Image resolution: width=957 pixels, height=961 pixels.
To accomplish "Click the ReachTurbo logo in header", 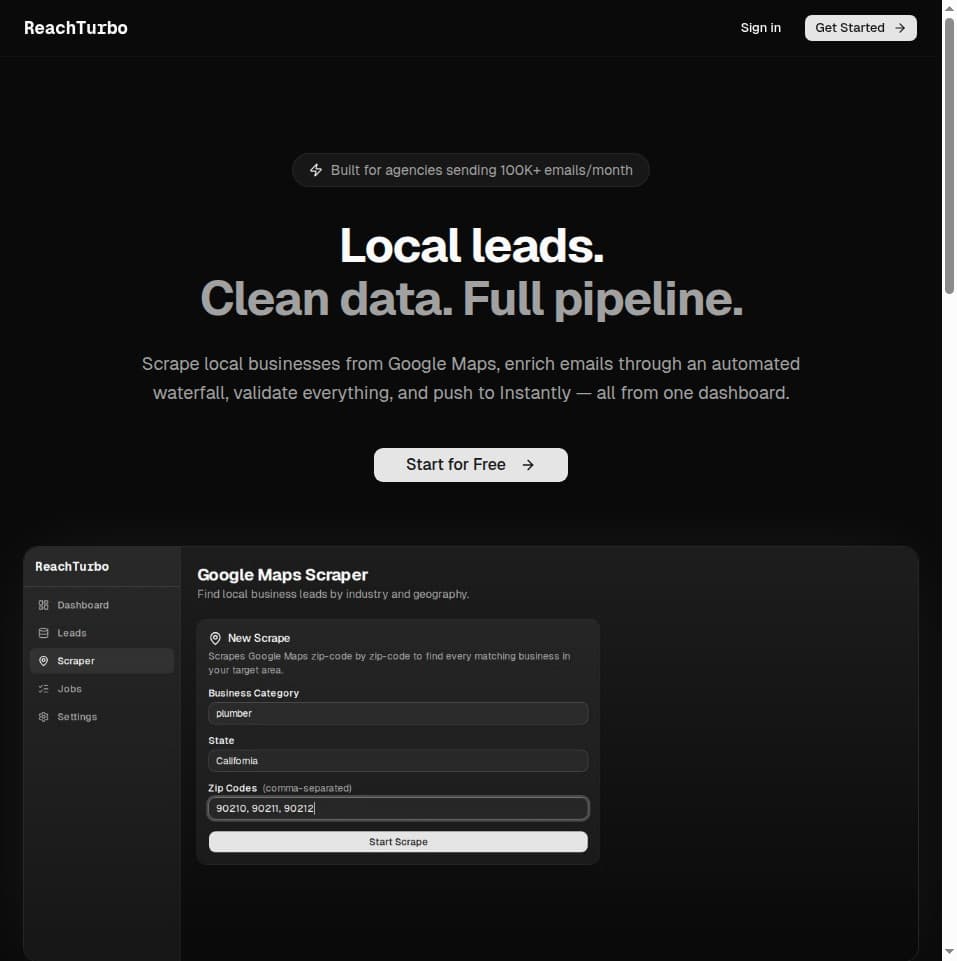I will tap(75, 28).
